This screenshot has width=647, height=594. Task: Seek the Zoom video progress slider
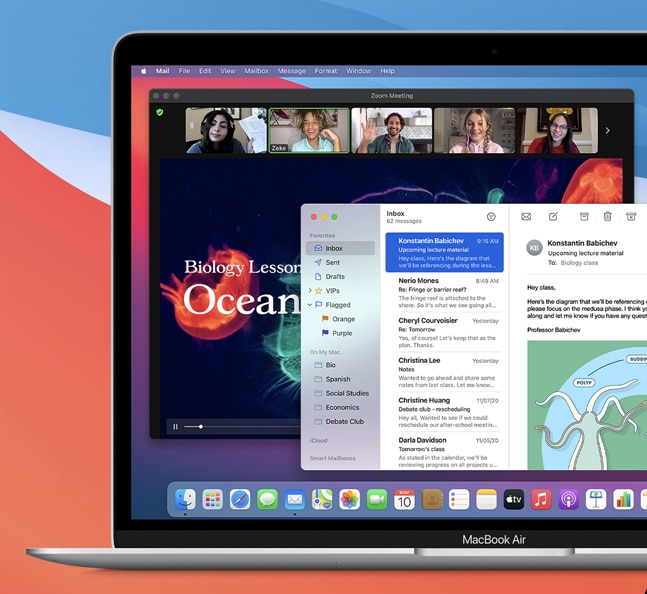pyautogui.click(x=201, y=427)
